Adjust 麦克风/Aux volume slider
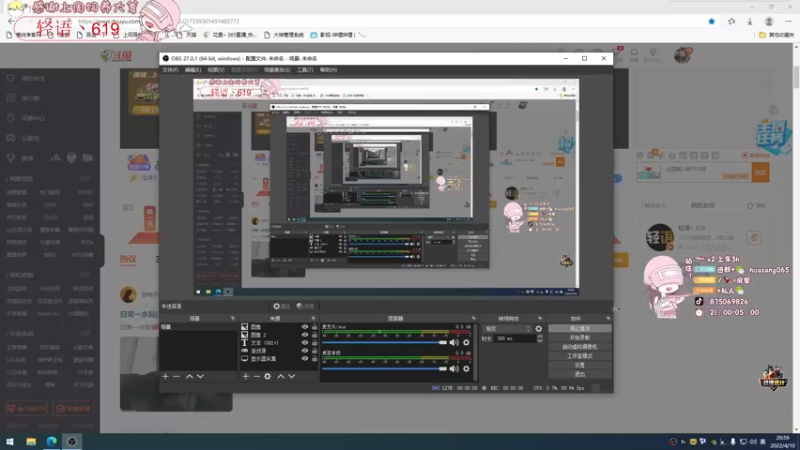 pyautogui.click(x=384, y=342)
